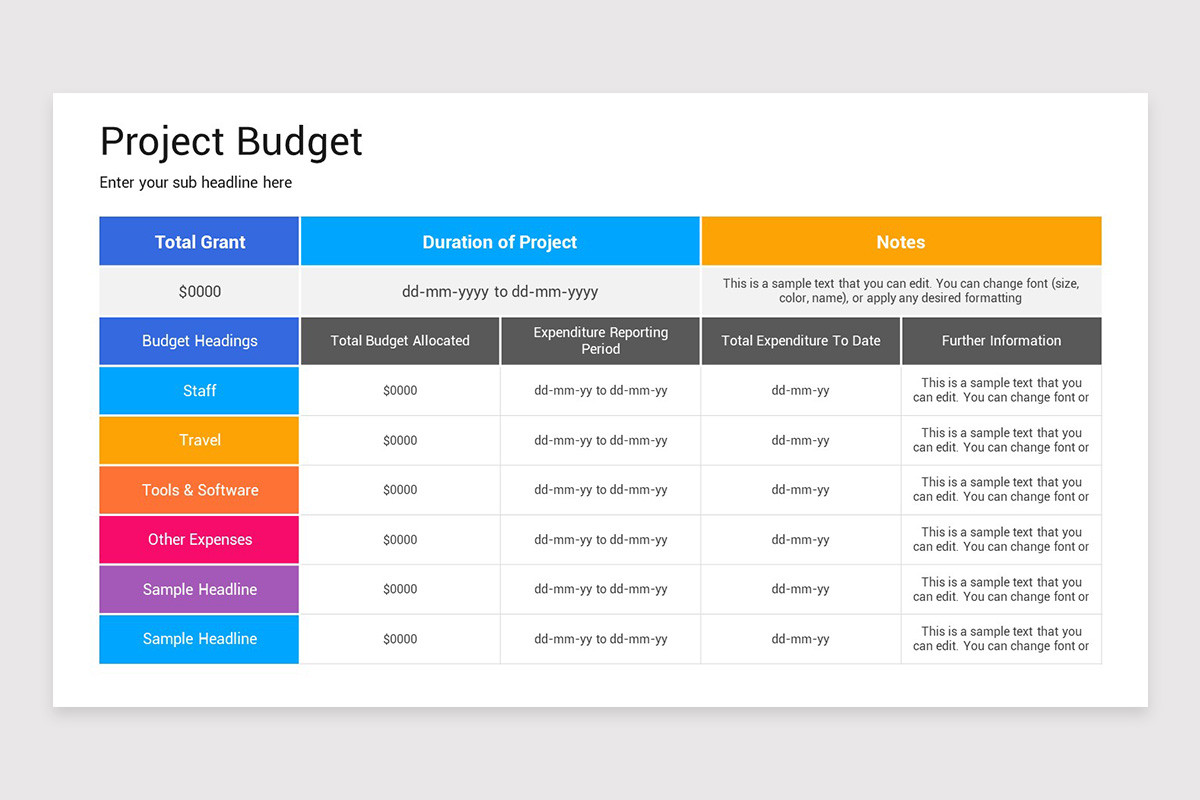
Task: Select the orange Travel row label
Action: click(198, 440)
